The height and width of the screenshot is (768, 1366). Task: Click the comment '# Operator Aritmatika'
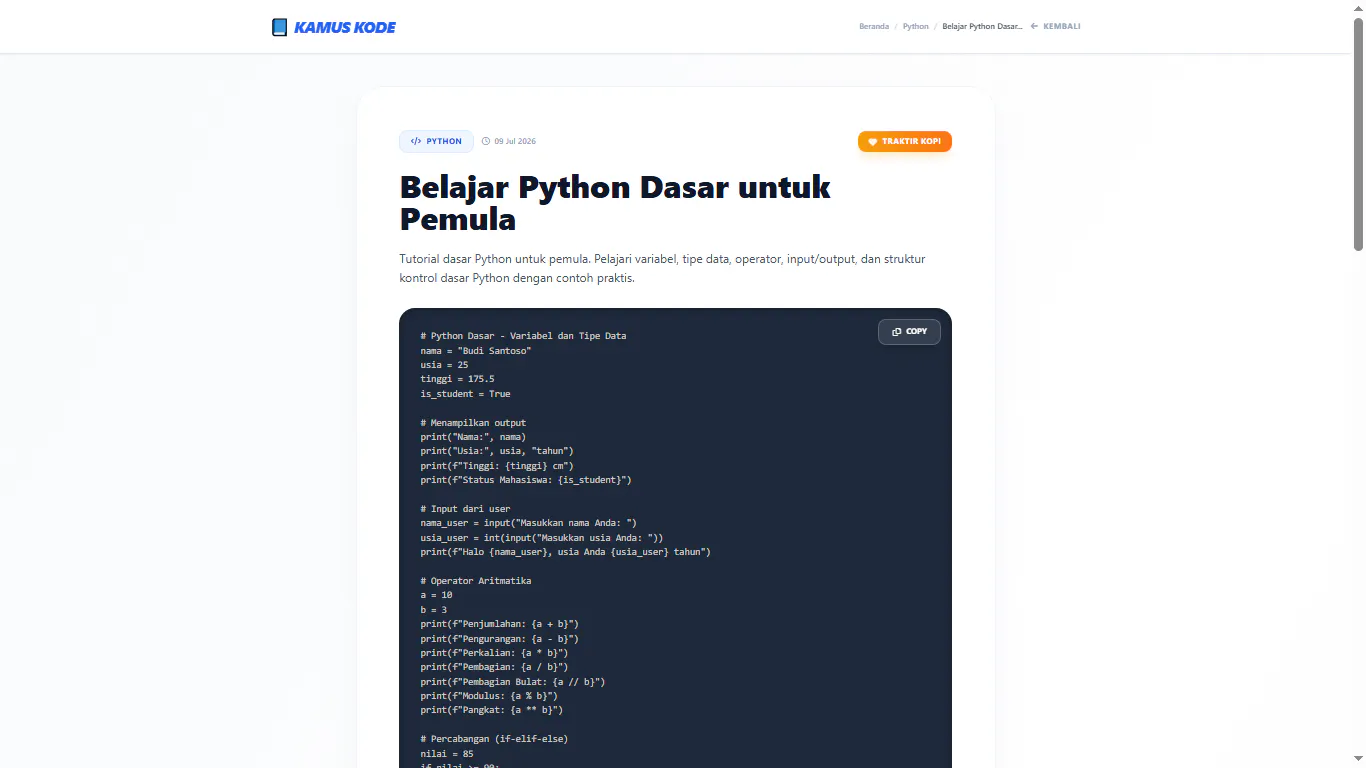(476, 581)
